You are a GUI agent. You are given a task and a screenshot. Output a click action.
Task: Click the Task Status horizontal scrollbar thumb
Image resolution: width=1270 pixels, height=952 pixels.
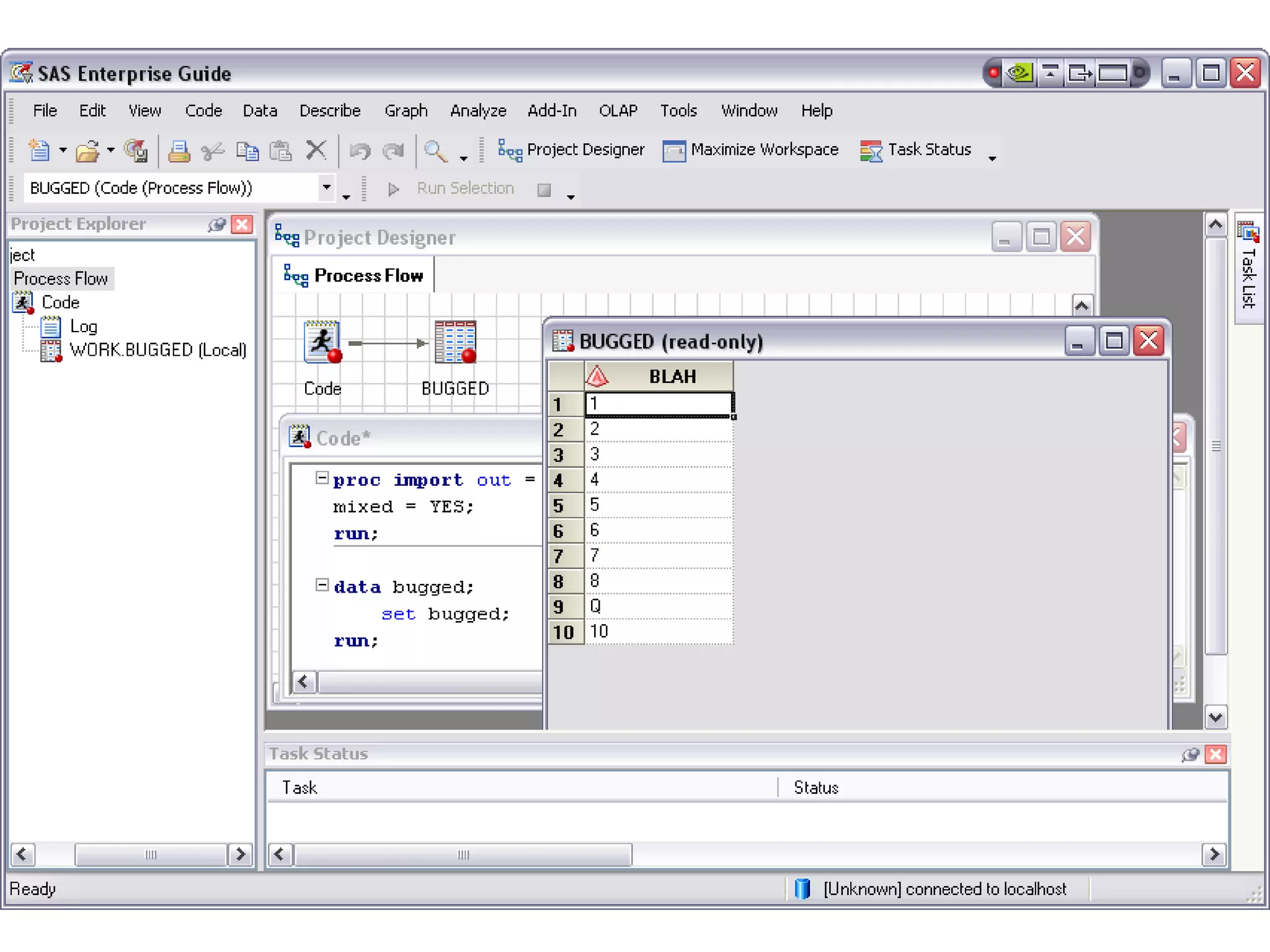click(463, 855)
